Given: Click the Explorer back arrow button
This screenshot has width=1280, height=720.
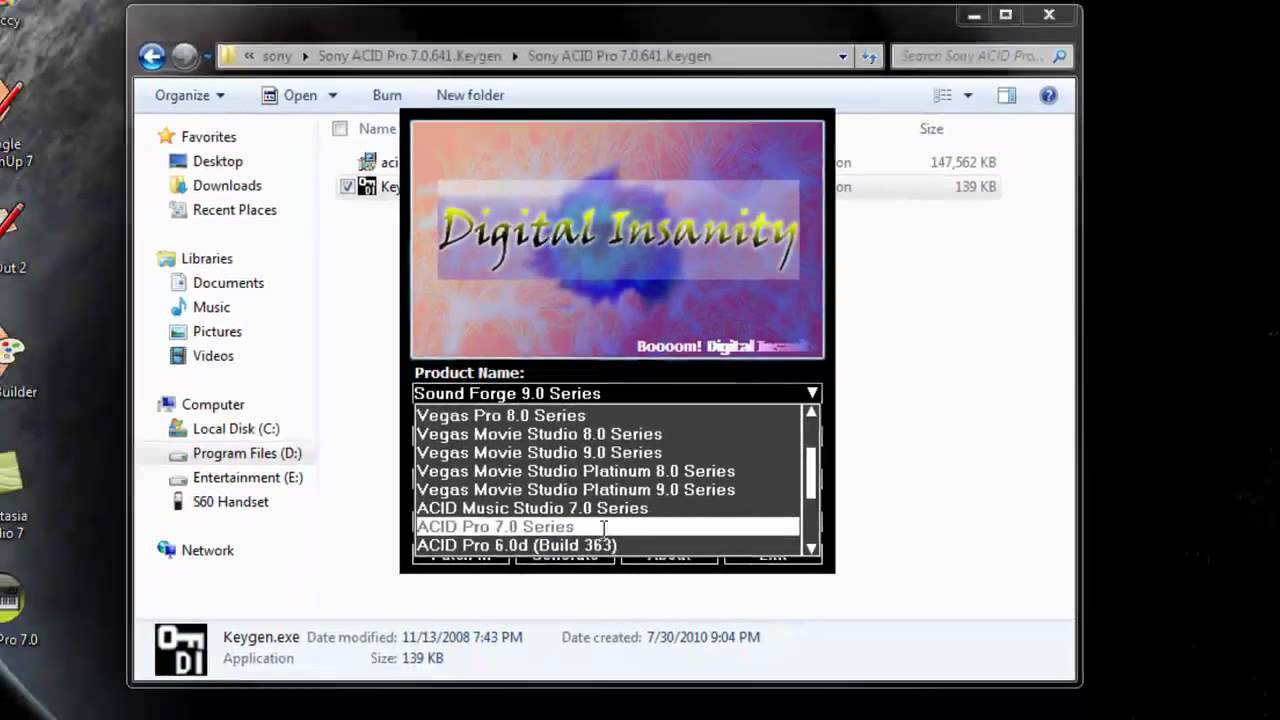Looking at the screenshot, I should coord(152,56).
